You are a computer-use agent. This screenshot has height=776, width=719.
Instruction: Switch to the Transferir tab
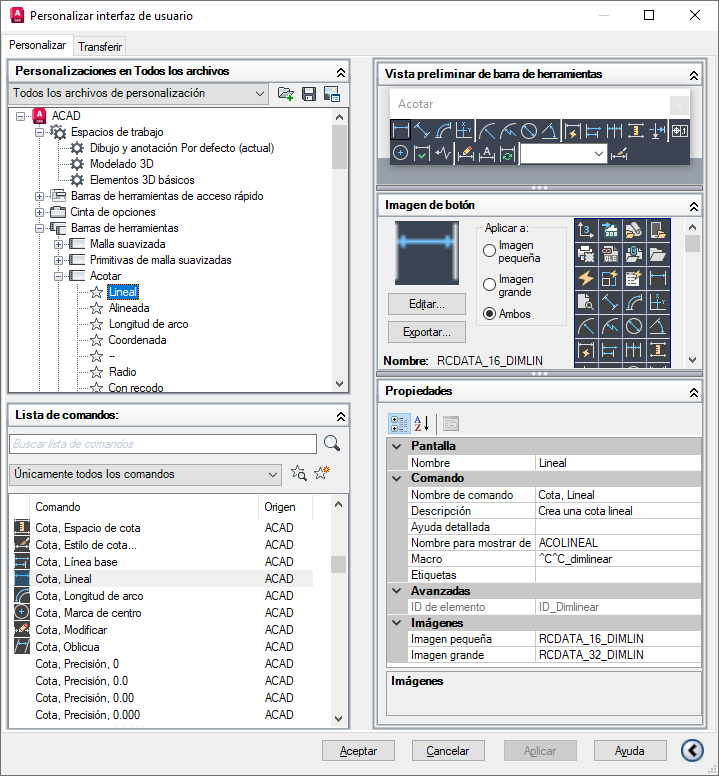pyautogui.click(x=99, y=47)
